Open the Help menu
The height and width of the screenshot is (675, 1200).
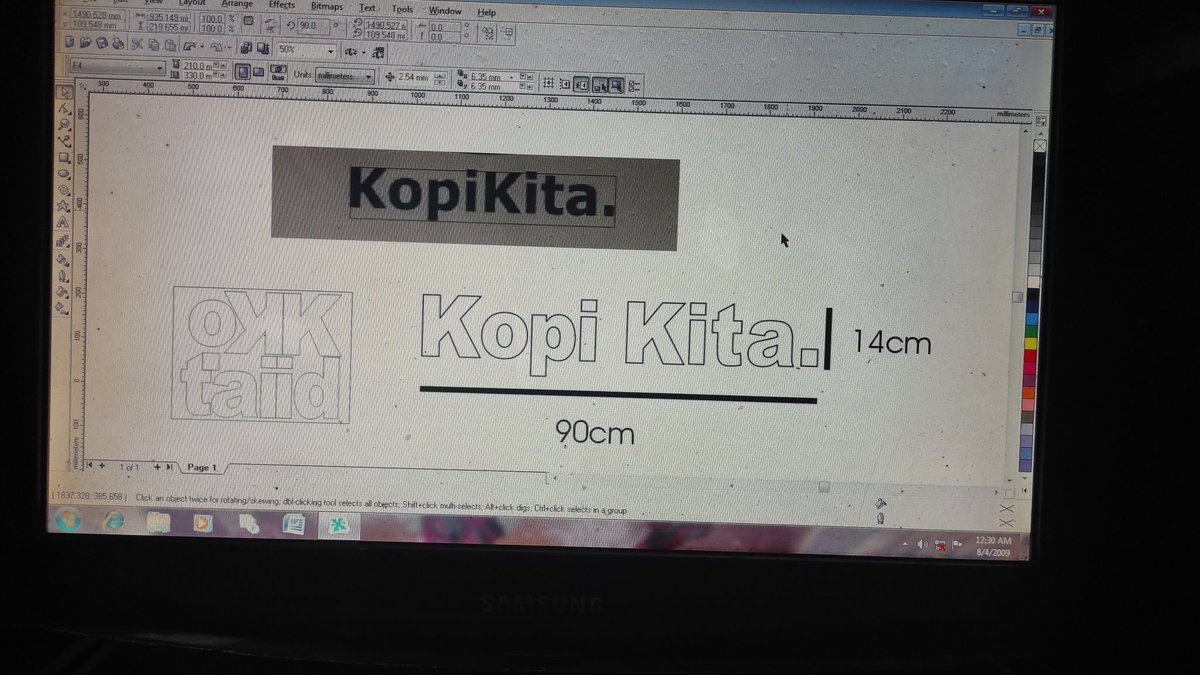click(486, 12)
